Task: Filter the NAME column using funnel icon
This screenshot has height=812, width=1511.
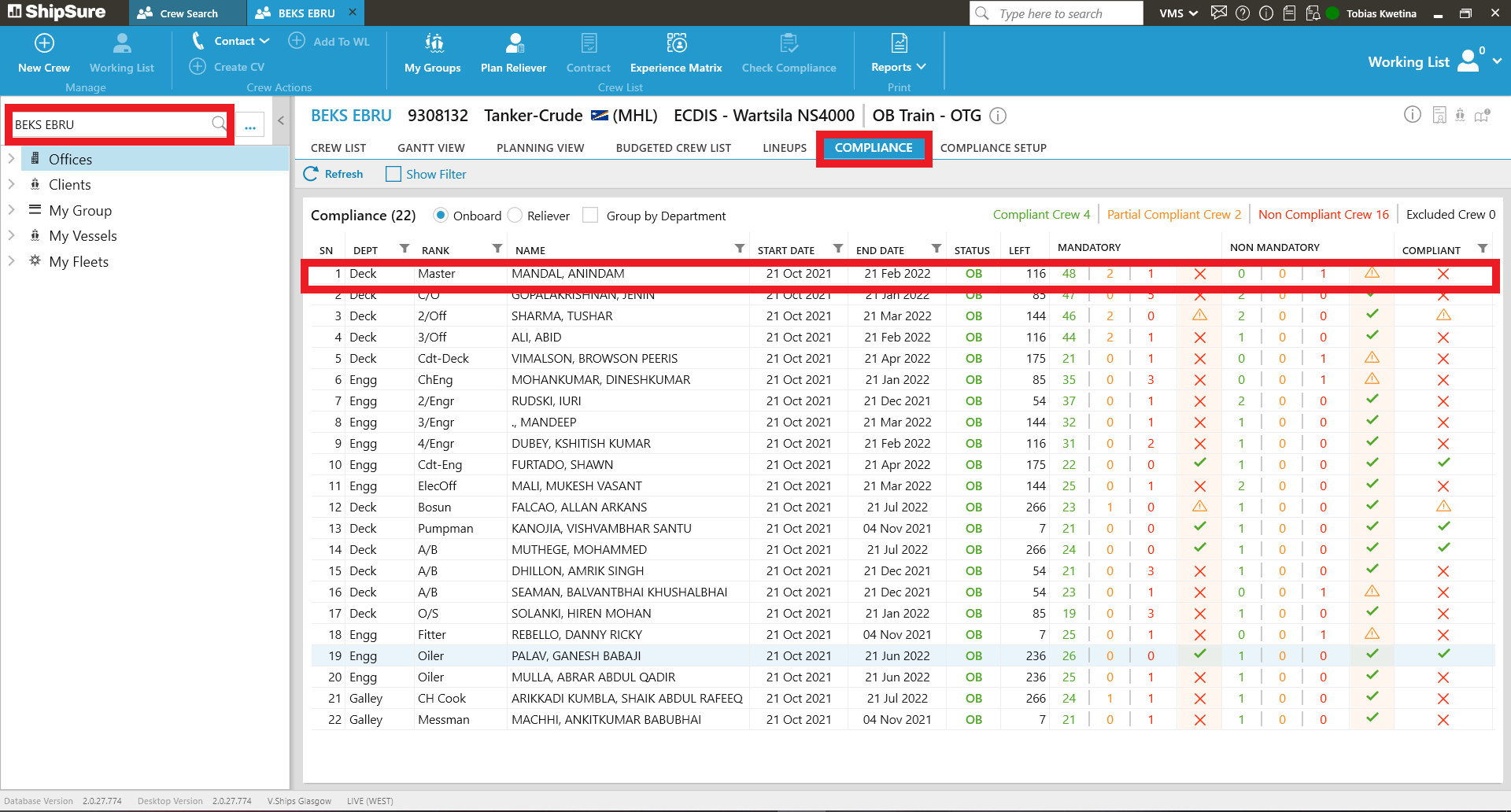Action: tap(739, 249)
